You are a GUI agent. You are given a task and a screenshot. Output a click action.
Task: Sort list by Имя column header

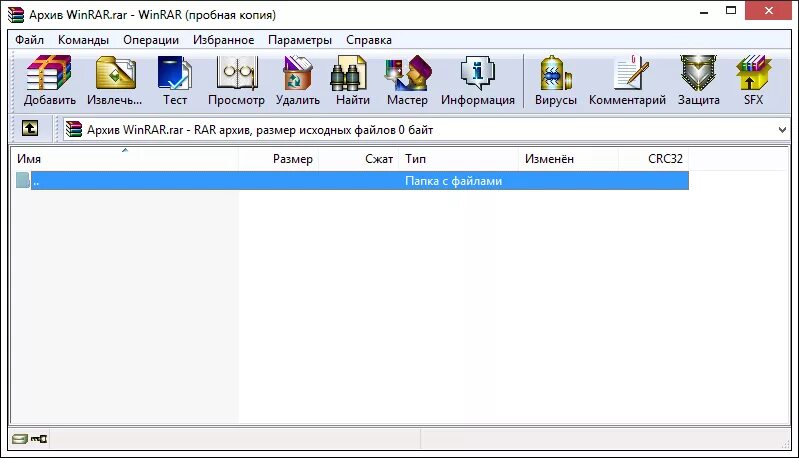pos(124,159)
